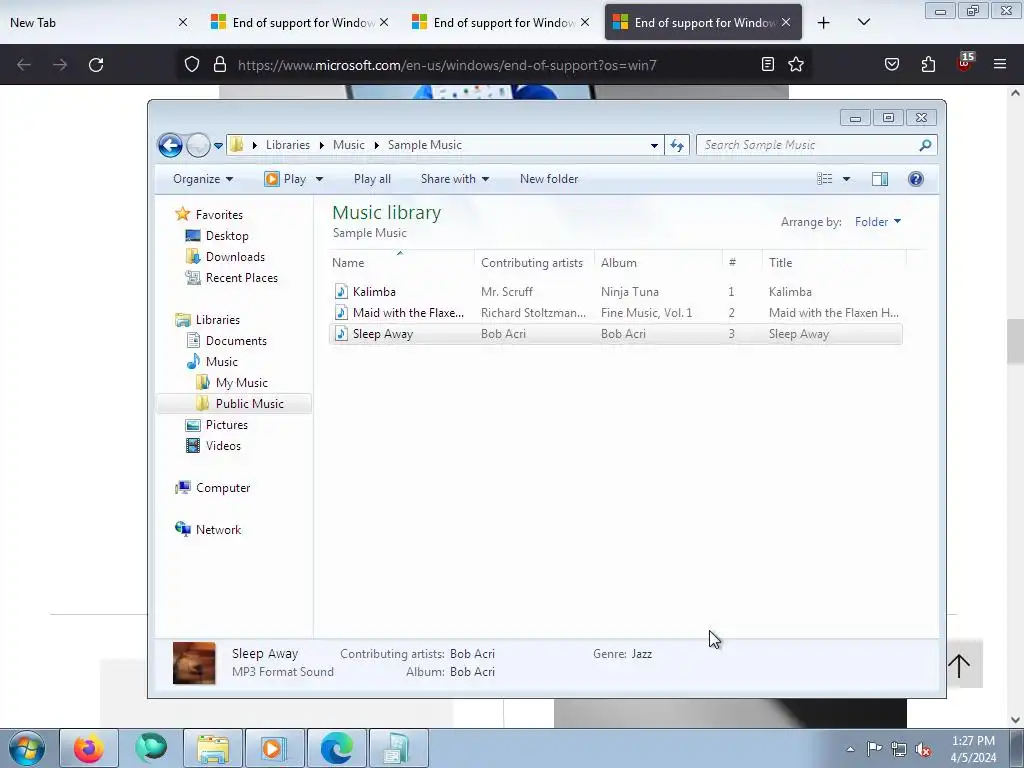The width and height of the screenshot is (1024, 768).
Task: Open the Organize menu
Action: pos(202,179)
